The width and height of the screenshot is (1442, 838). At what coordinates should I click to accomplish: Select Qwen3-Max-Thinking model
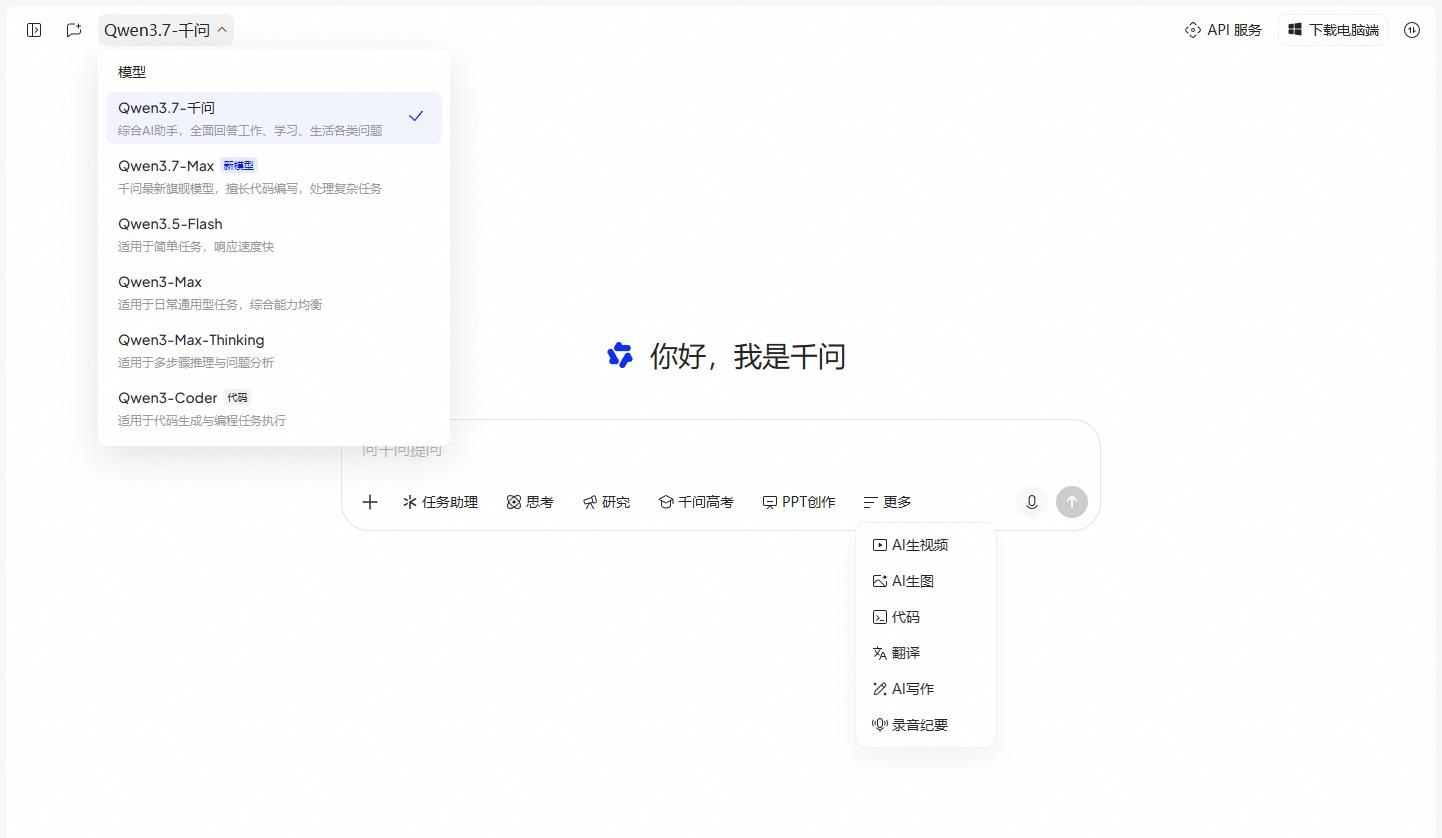tap(274, 350)
